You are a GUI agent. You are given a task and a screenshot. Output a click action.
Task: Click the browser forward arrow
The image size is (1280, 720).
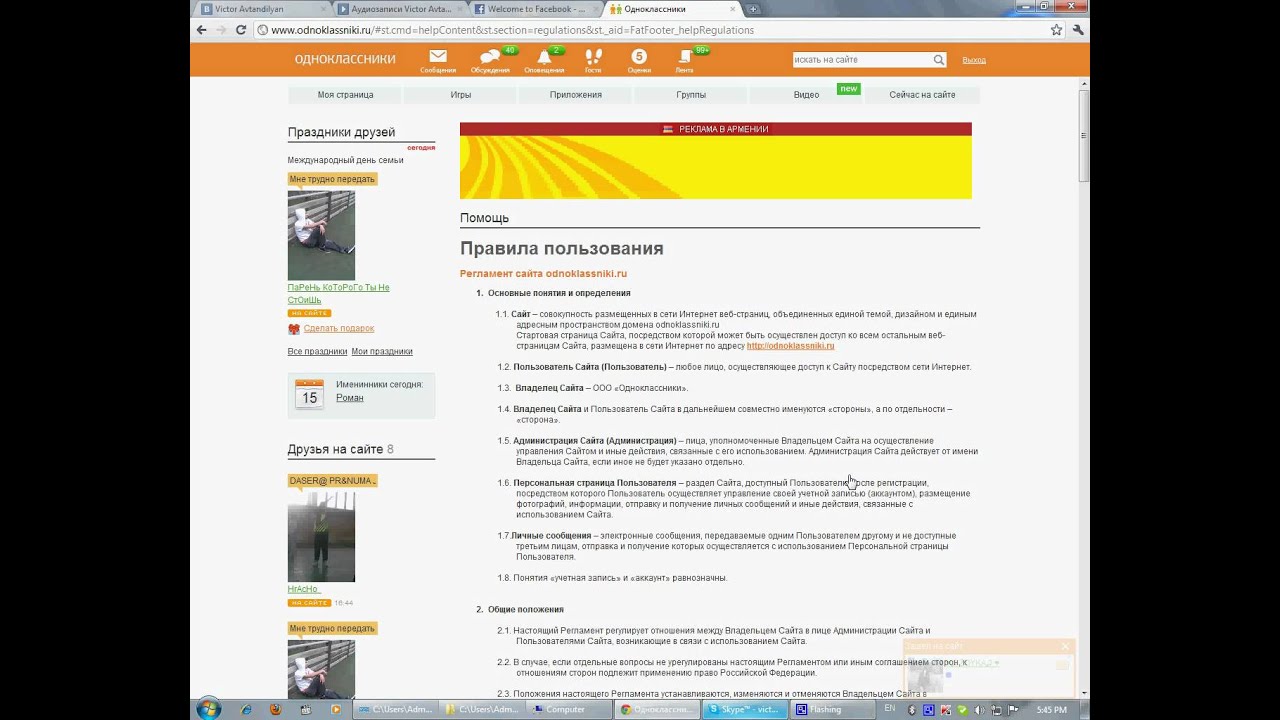220,30
